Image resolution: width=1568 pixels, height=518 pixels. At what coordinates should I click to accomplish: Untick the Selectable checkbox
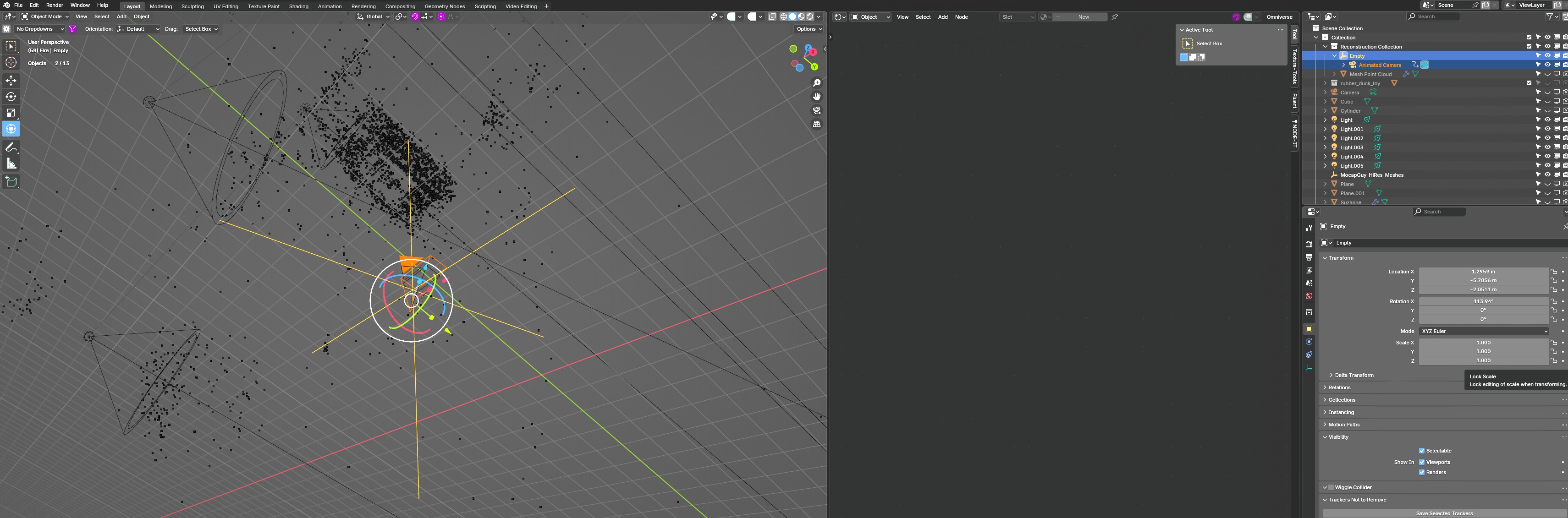(1422, 451)
